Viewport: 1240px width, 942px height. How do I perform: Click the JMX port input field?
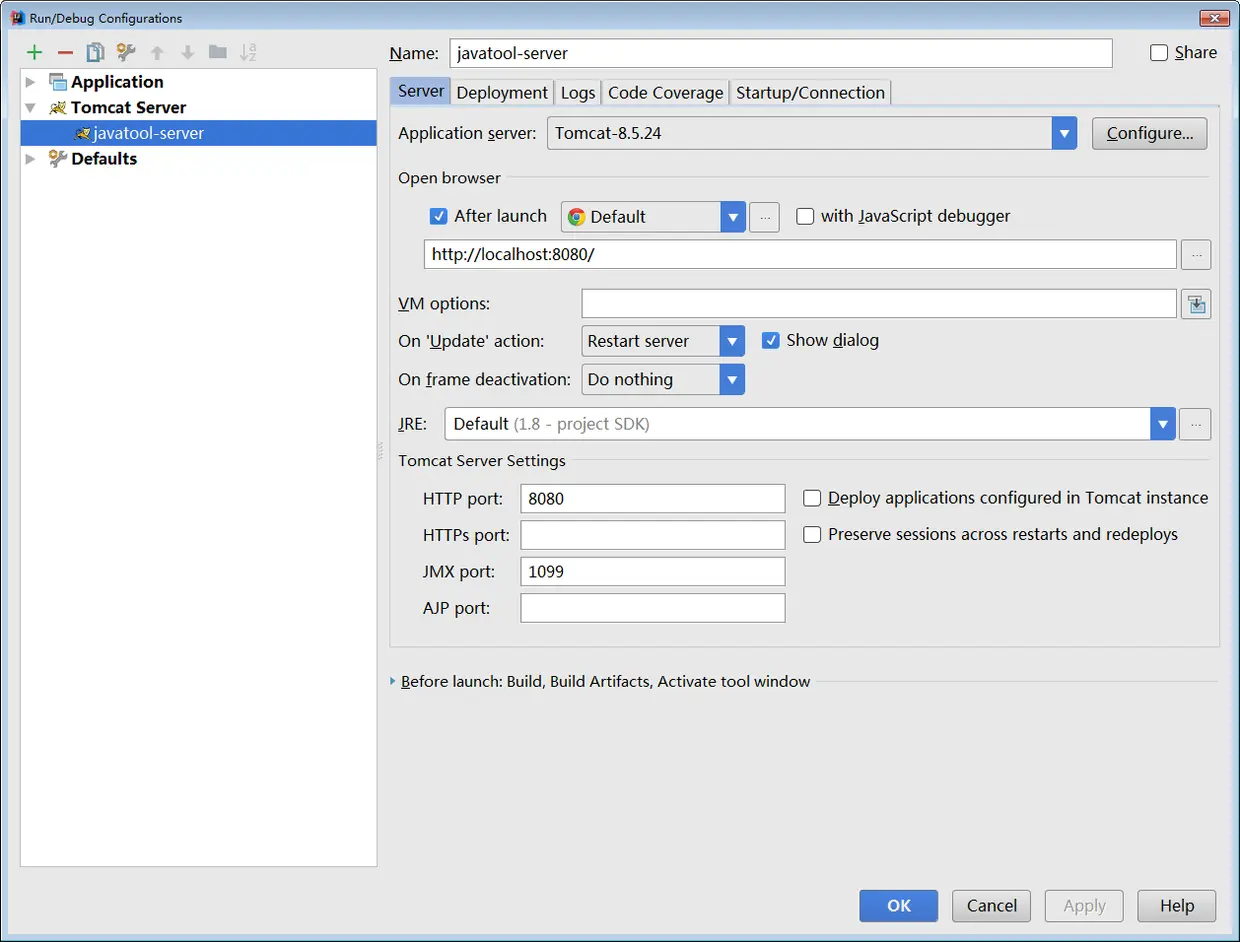tap(652, 571)
